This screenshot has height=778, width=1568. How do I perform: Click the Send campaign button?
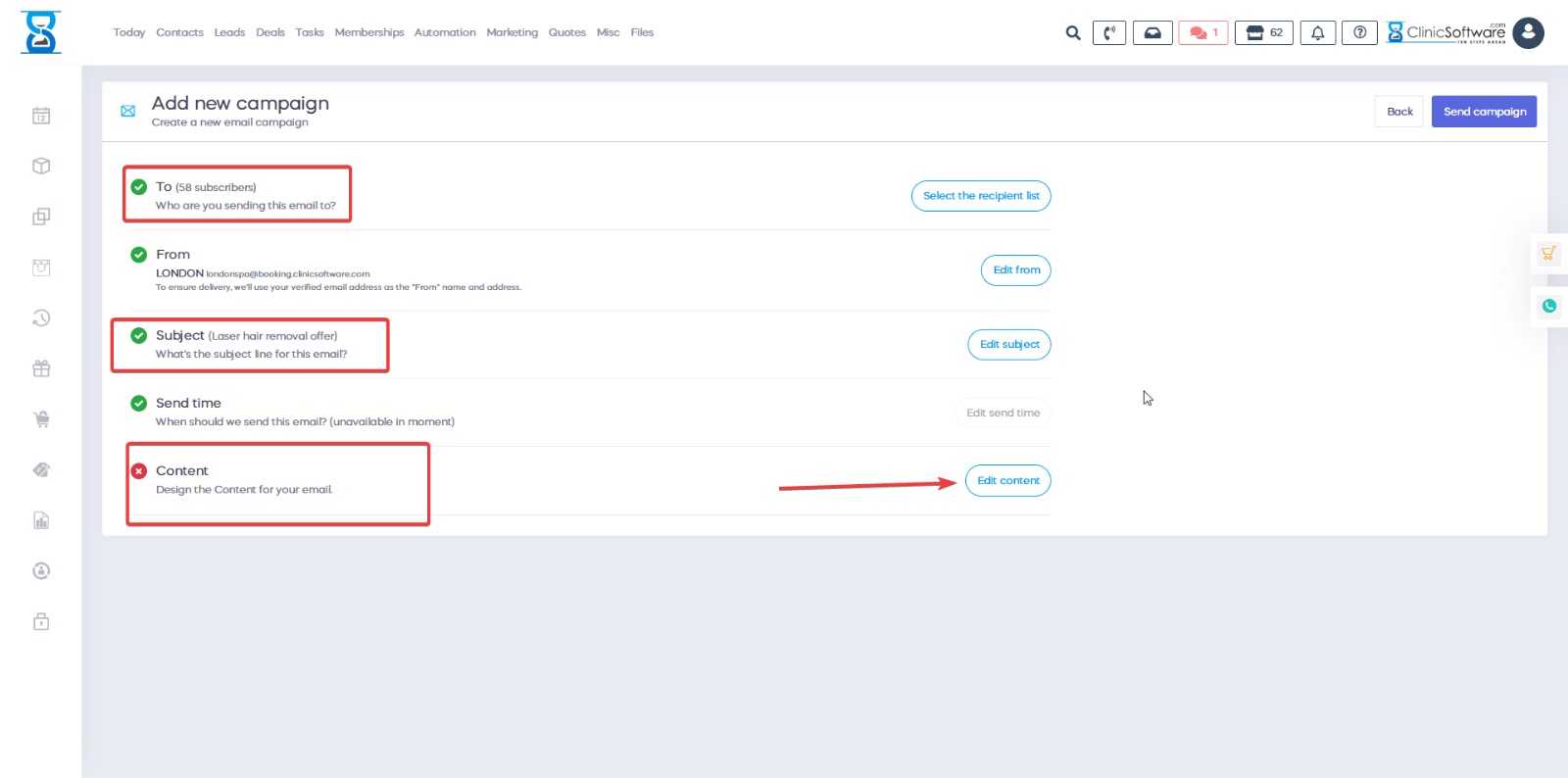1484,112
